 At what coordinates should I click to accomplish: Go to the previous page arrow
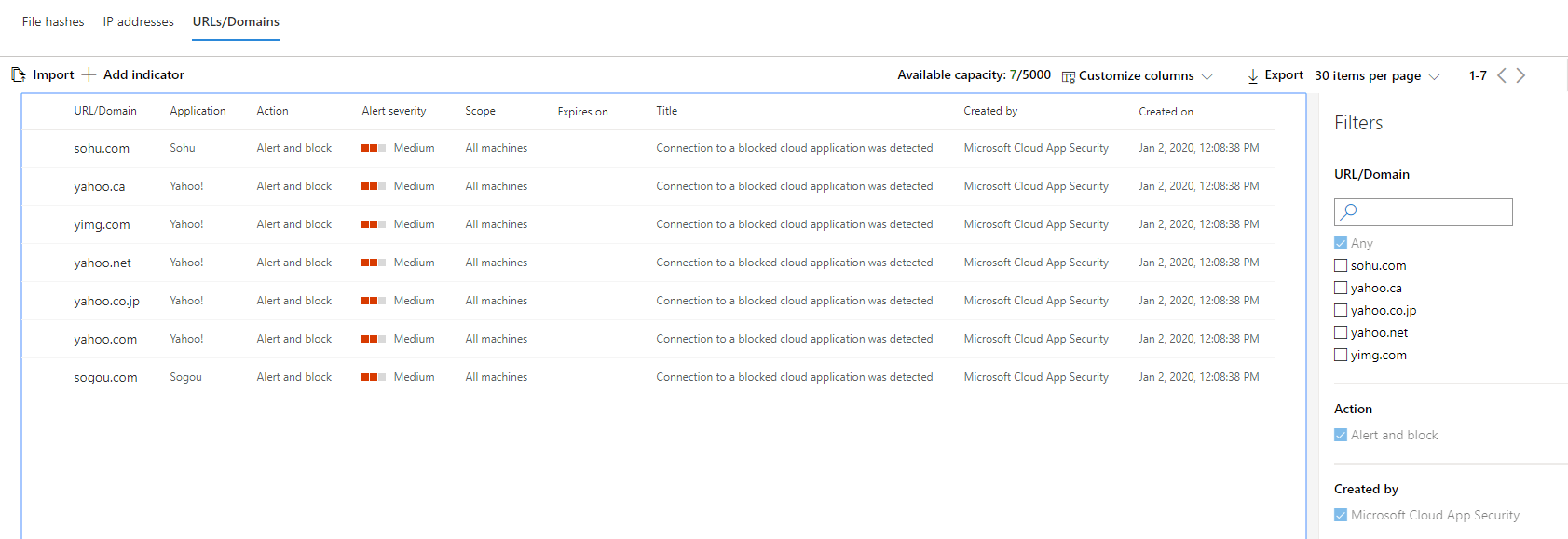[1502, 75]
